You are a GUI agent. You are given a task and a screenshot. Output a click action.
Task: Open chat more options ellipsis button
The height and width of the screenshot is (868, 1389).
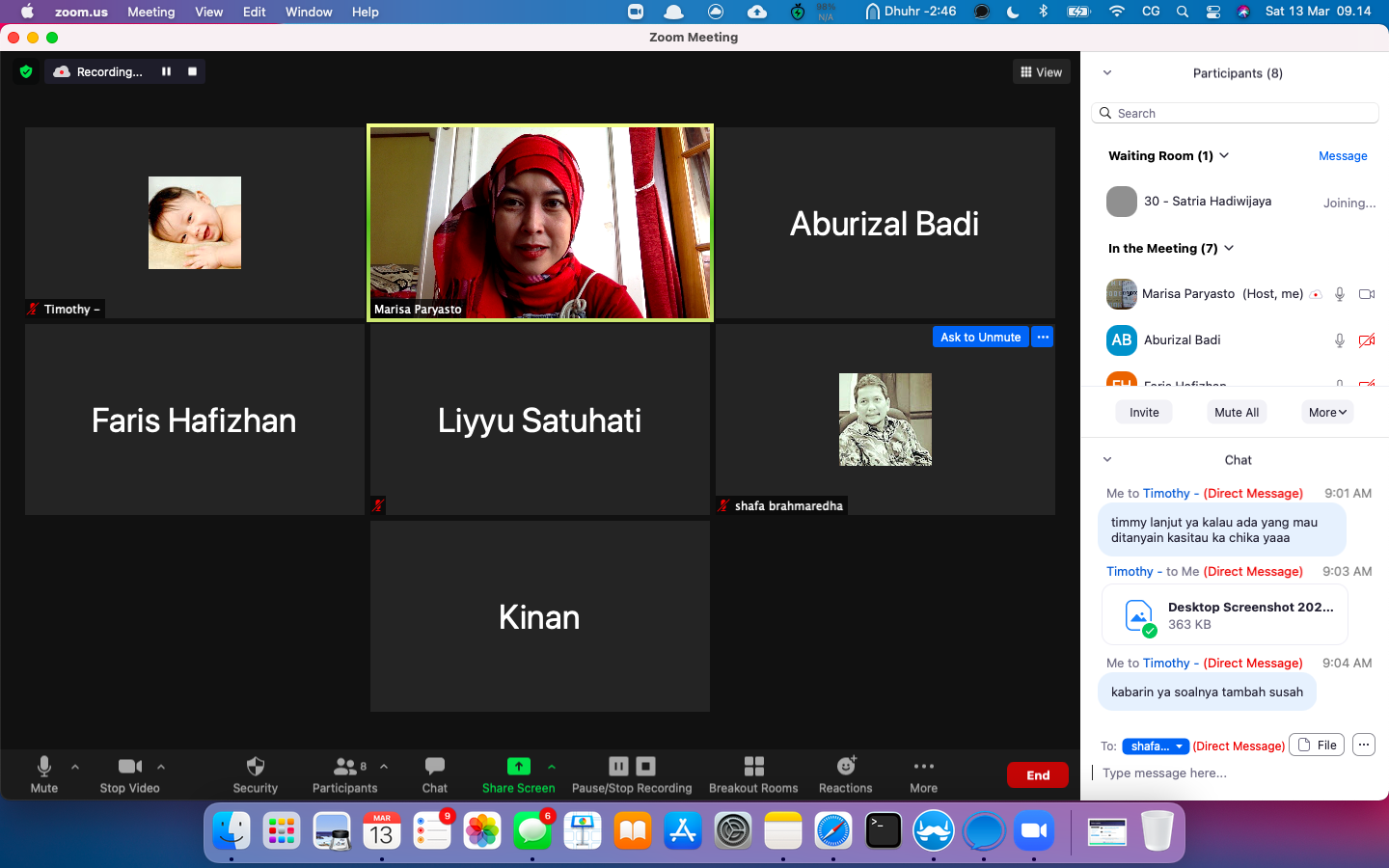coord(1364,745)
